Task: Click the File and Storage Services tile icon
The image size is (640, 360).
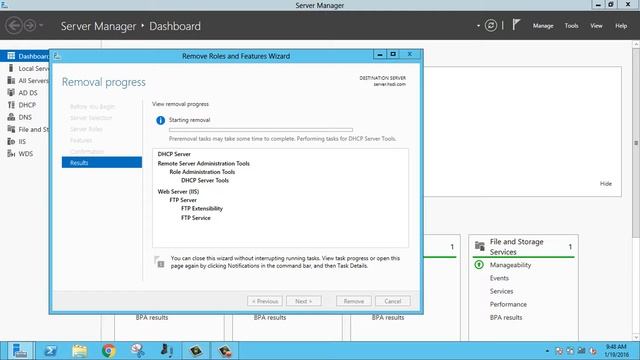Action: coord(480,246)
